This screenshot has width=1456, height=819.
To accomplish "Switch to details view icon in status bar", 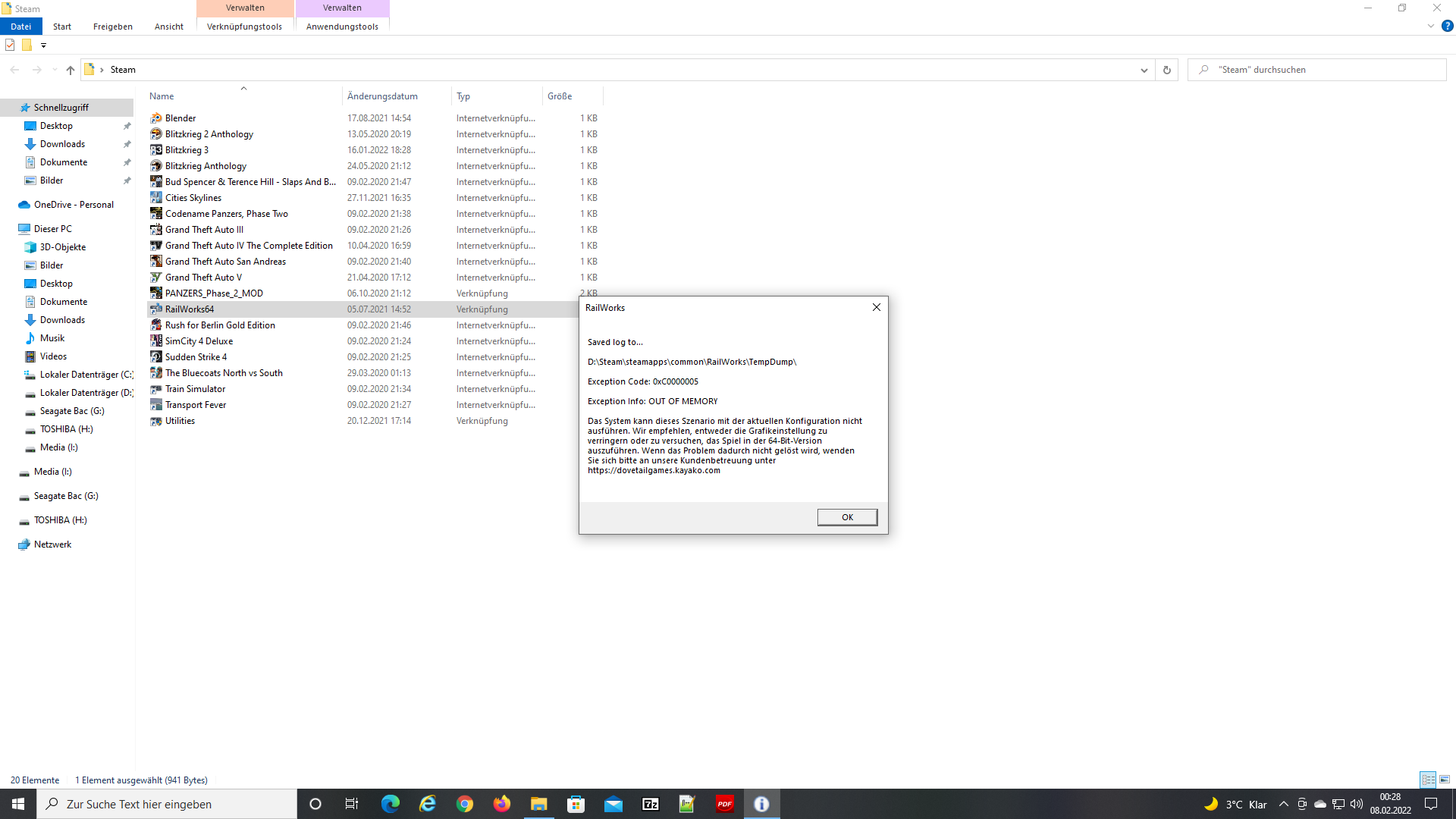I will (x=1428, y=780).
